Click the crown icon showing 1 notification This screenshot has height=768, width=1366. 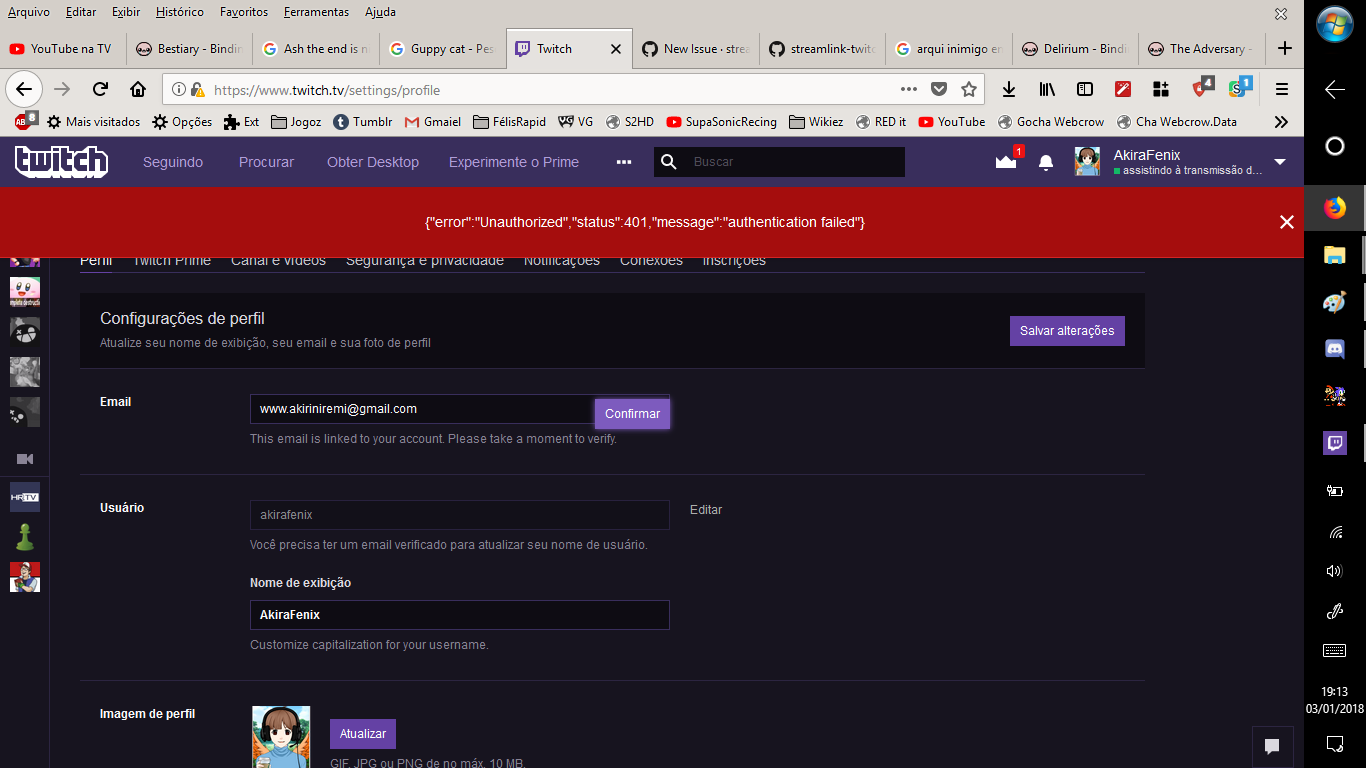[x=1007, y=161]
